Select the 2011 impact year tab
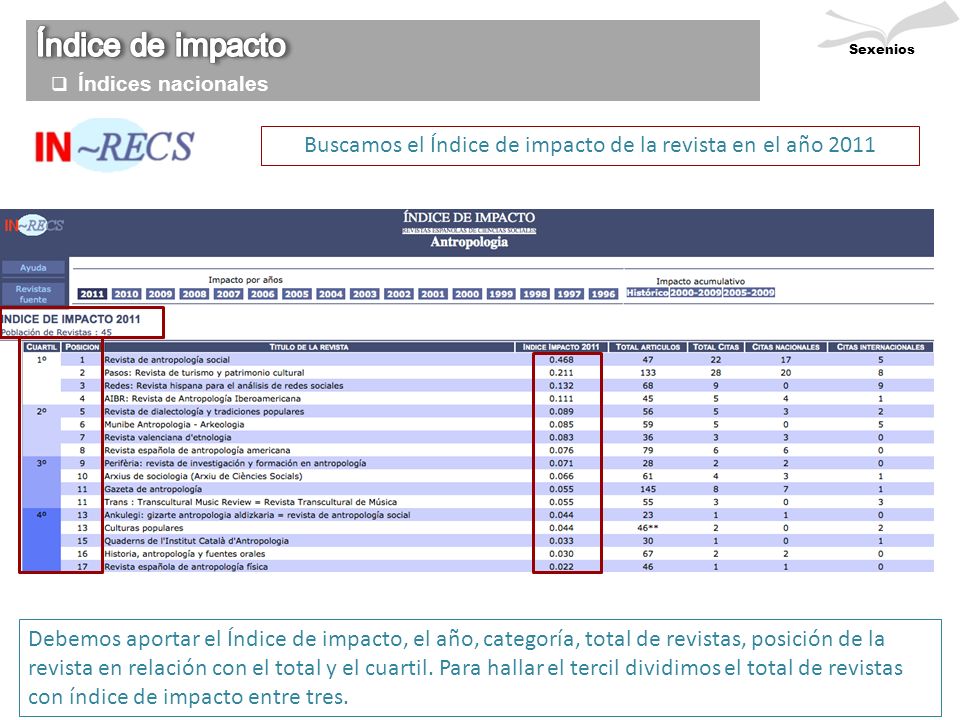The width and height of the screenshot is (960, 720). 92,294
